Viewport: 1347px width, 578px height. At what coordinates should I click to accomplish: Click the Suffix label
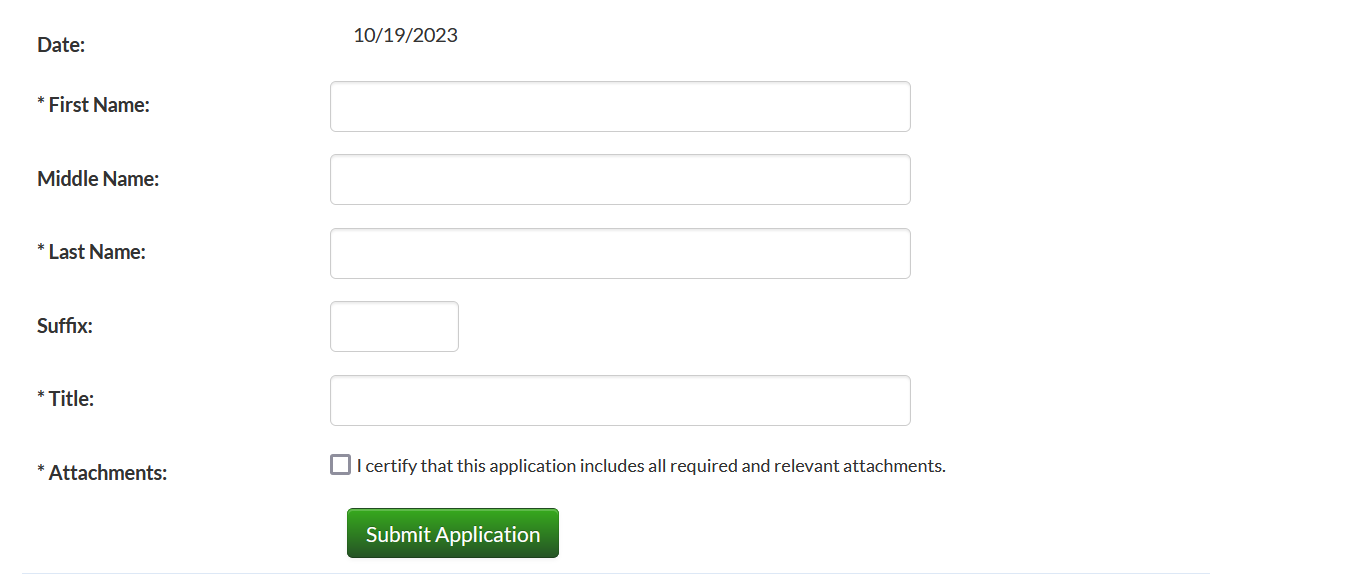[65, 325]
